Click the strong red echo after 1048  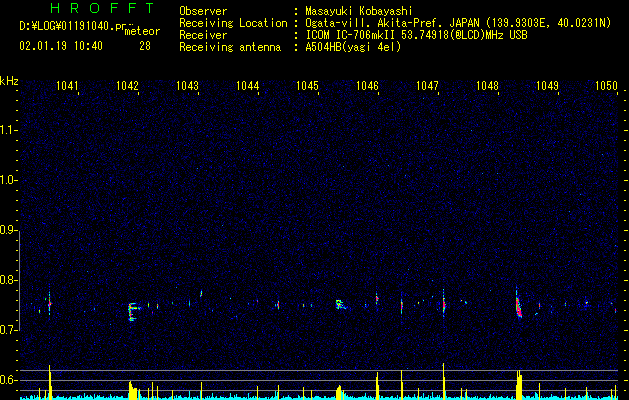point(518,306)
